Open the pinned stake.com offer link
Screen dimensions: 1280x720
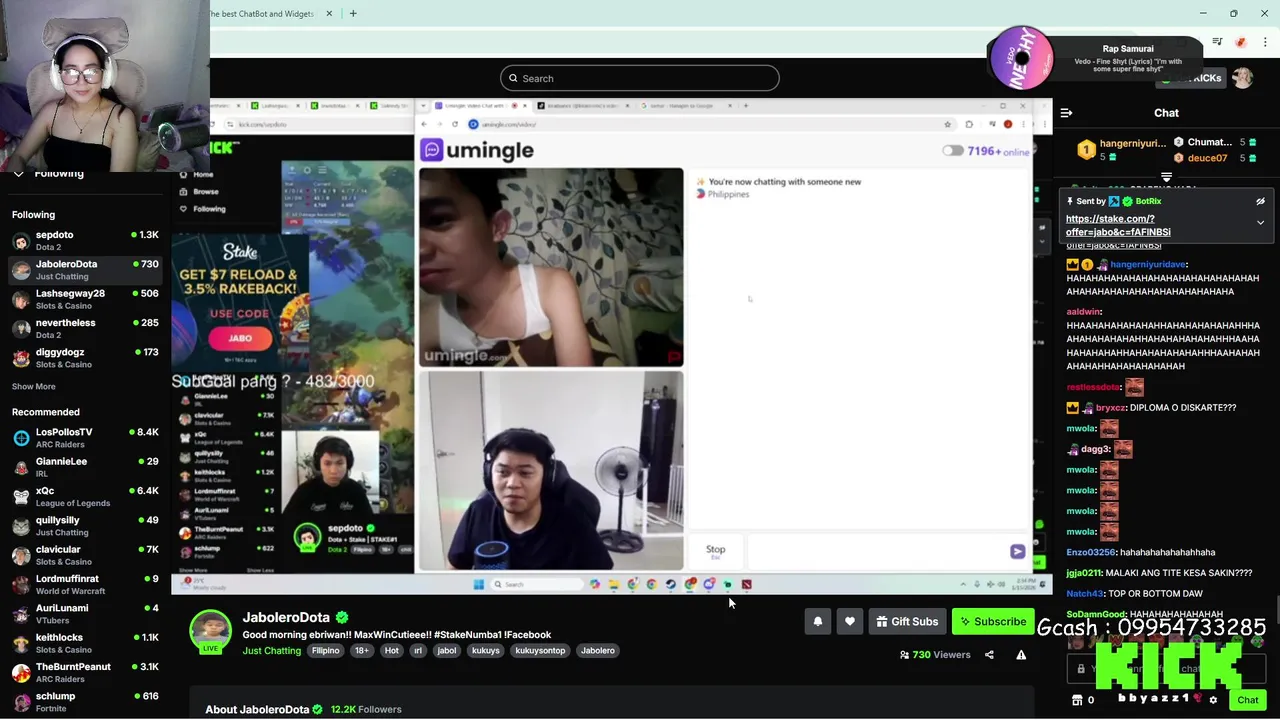[x=1118, y=225]
